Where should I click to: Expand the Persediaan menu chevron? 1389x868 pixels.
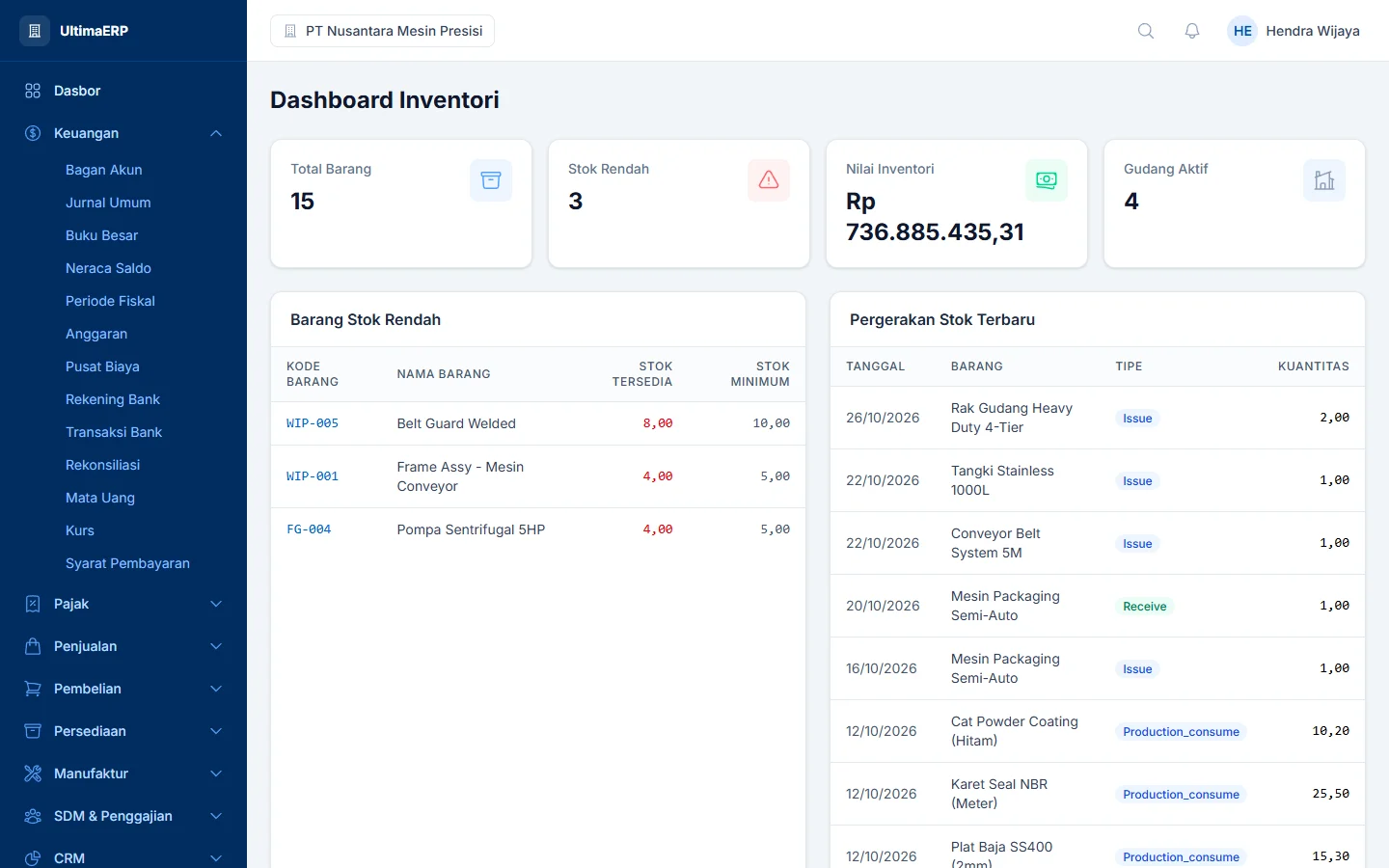(216, 731)
